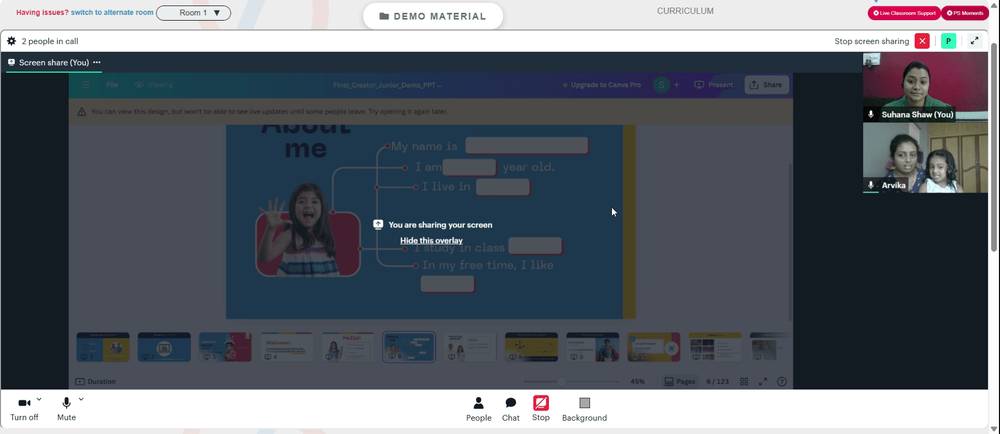This screenshot has height=434, width=1000.
Task: Open the DEMO MATERIAL tab
Action: point(433,16)
